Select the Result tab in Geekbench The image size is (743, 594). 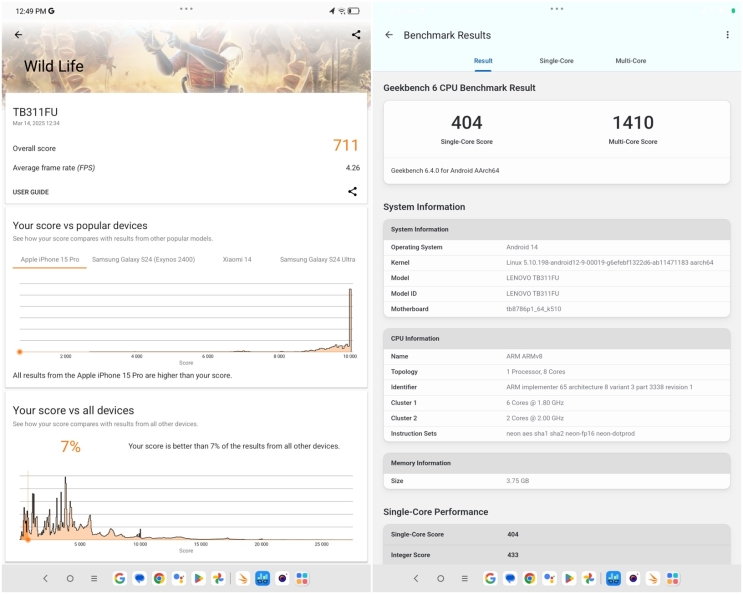pyautogui.click(x=483, y=61)
